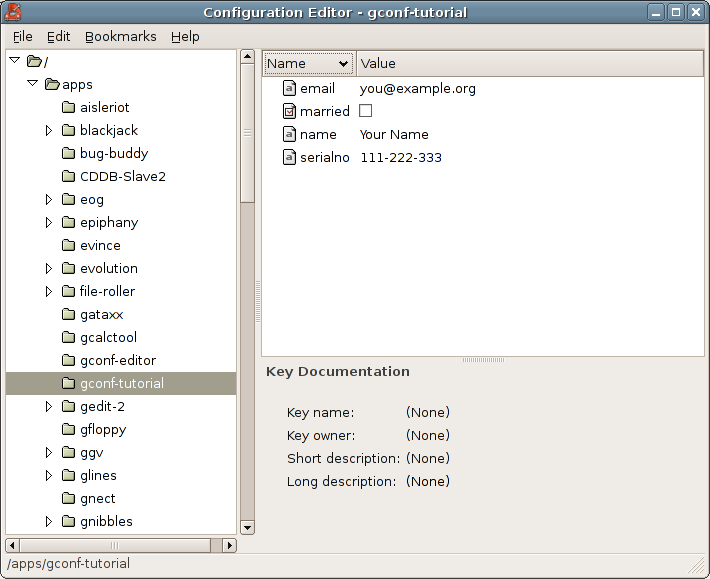Image resolution: width=710 pixels, height=579 pixels.
Task: Click the string key icon beside email
Action: point(289,88)
